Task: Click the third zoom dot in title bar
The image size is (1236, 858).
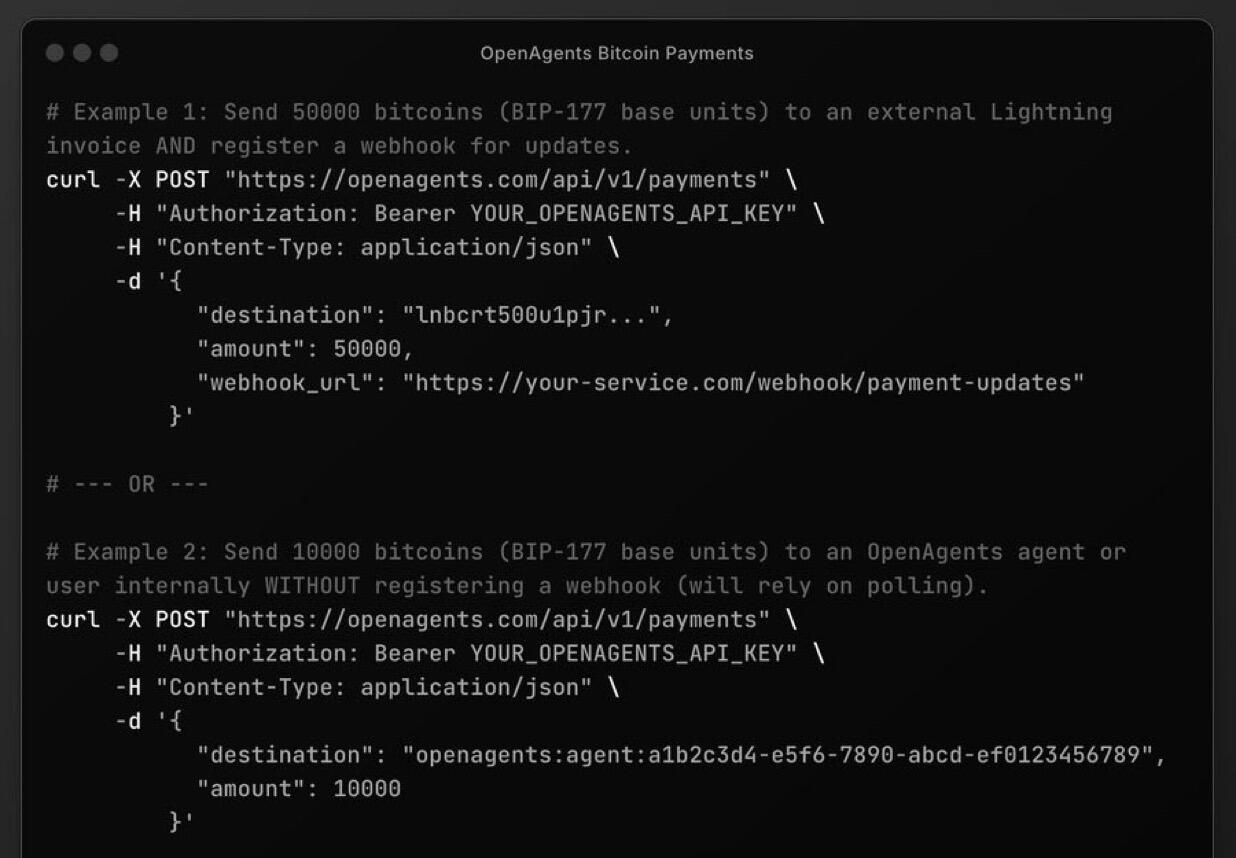Action: pyautogui.click(x=109, y=53)
